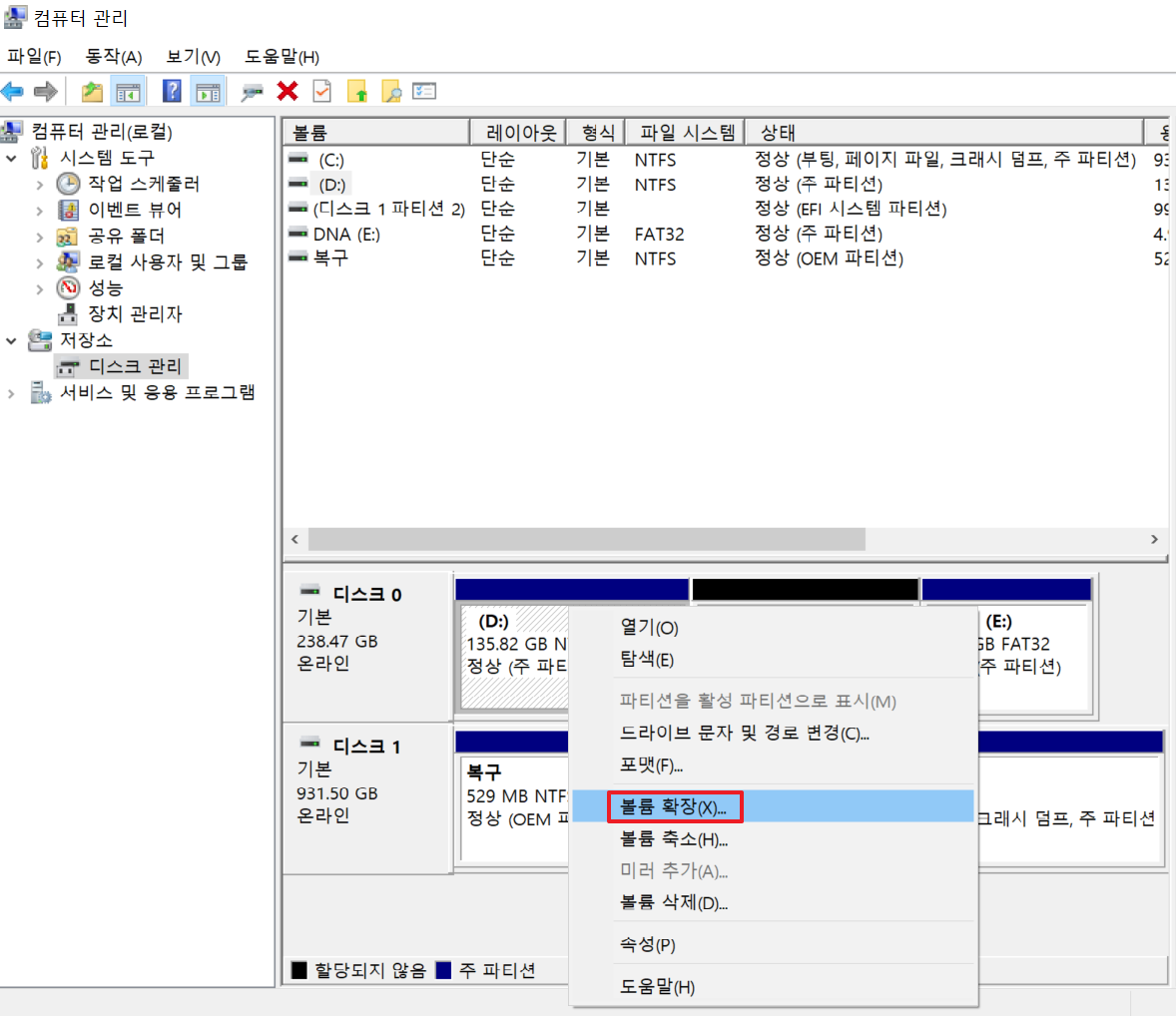
Task: Collapse the 시스템 도구 tree node
Action: tap(10, 158)
